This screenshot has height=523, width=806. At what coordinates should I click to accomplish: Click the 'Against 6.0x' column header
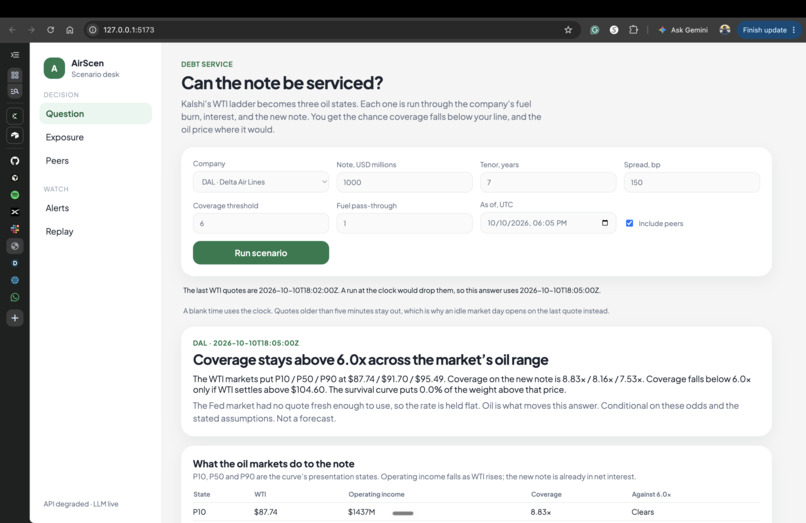651,494
